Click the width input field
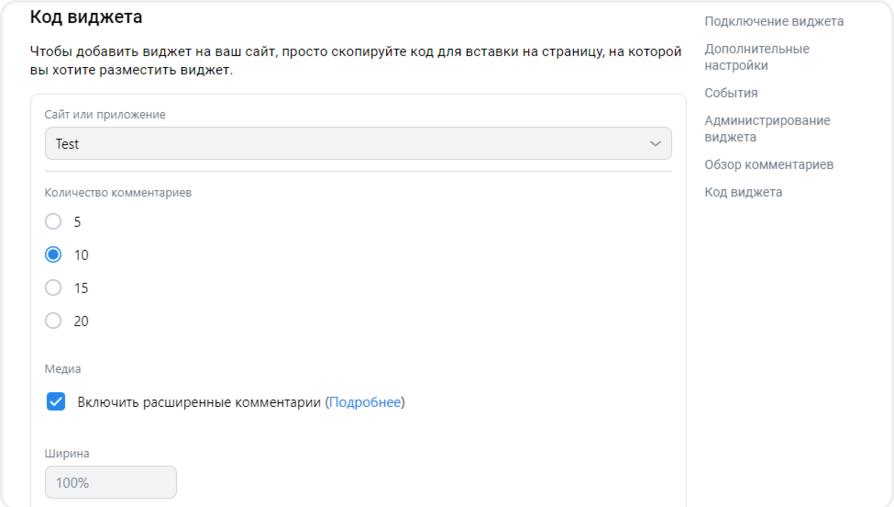 [x=111, y=482]
